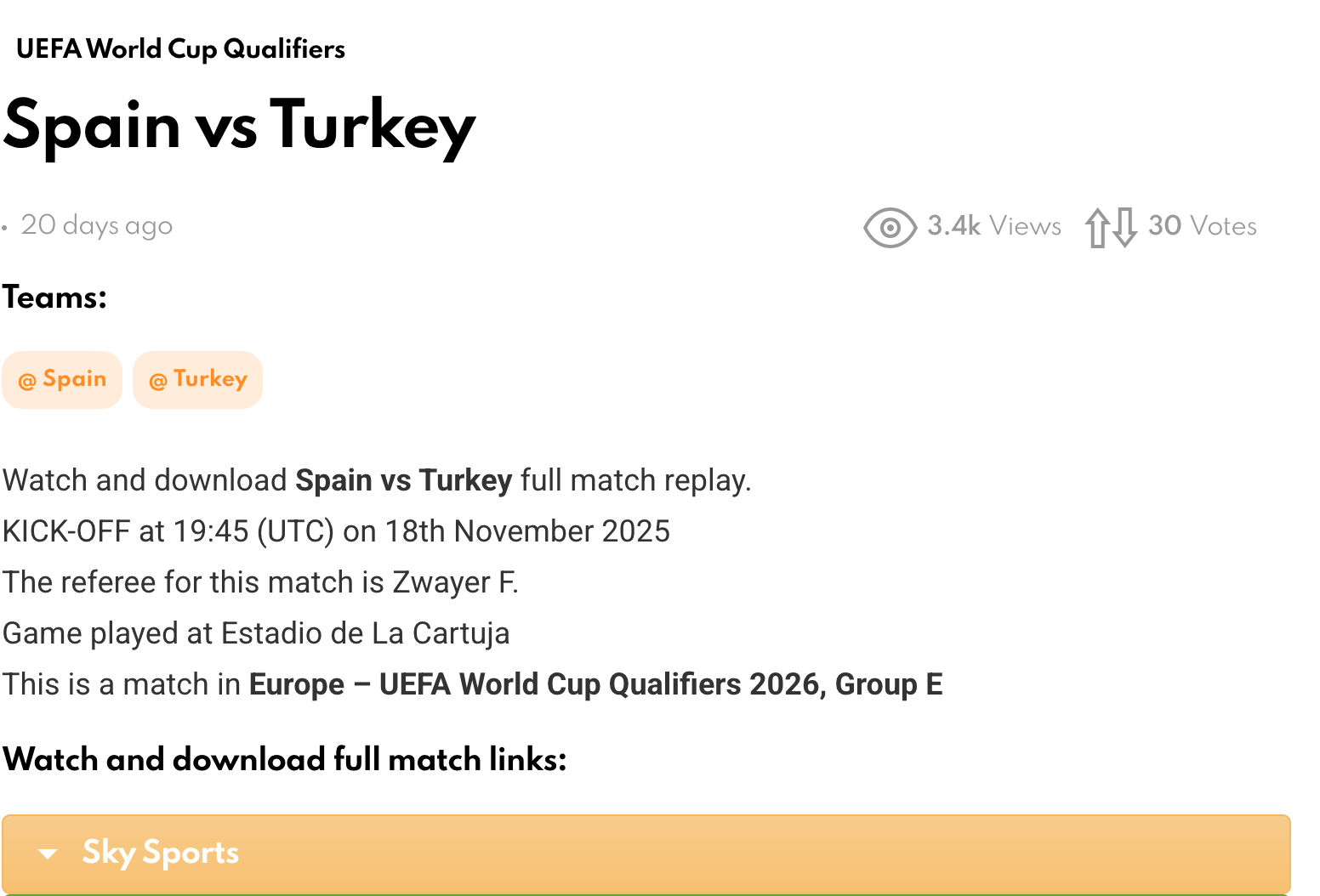Click the referee Zwayer F. line

(260, 582)
